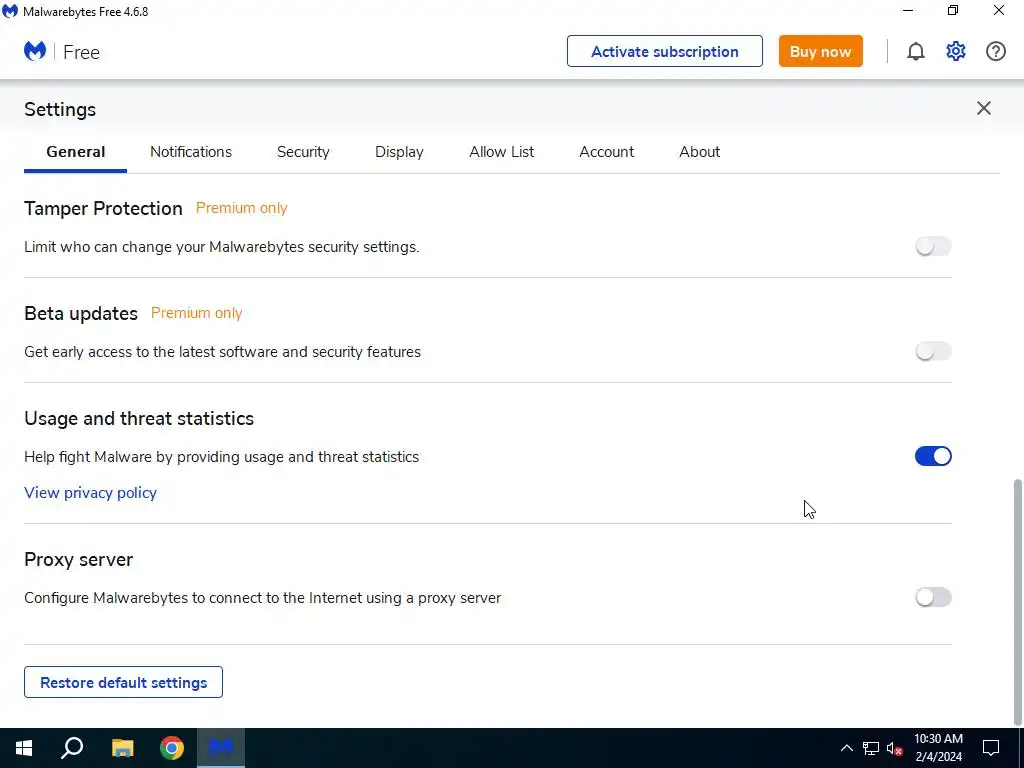Open View privacy policy link

click(90, 492)
